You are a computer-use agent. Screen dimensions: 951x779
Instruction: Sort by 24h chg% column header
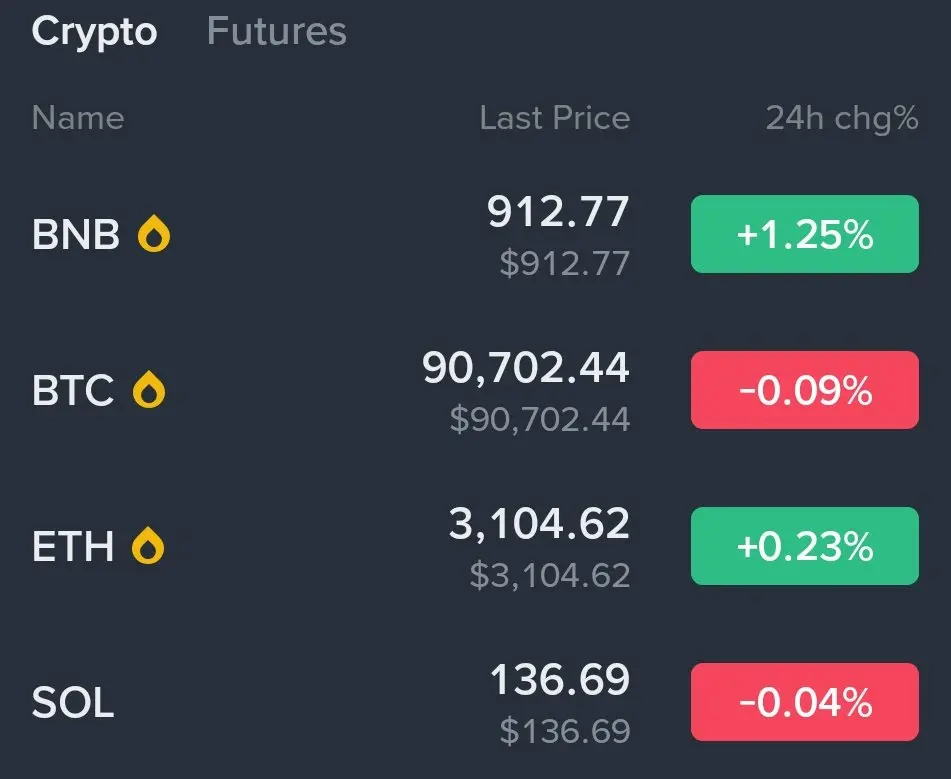(842, 118)
